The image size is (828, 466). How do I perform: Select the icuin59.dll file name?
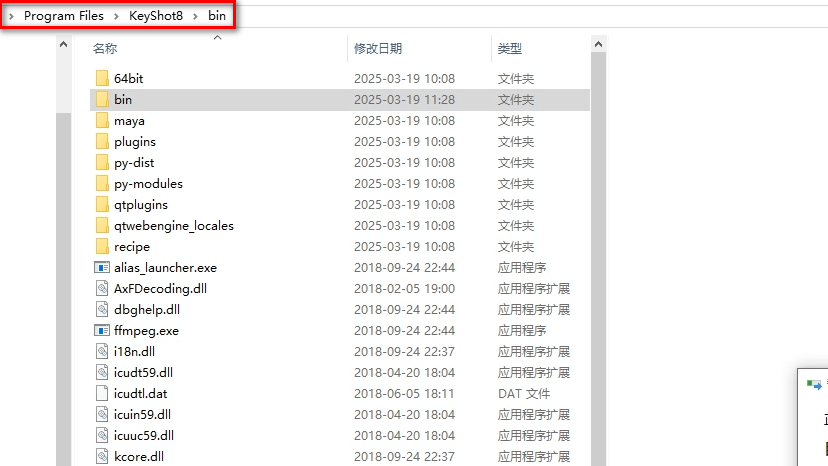(x=142, y=415)
